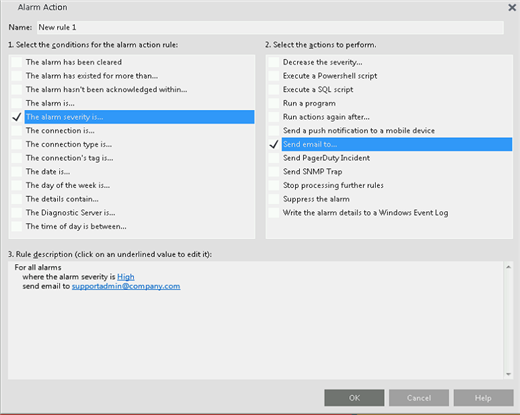Tick 'Send SNMP Trap' action checkbox

(x=274, y=172)
